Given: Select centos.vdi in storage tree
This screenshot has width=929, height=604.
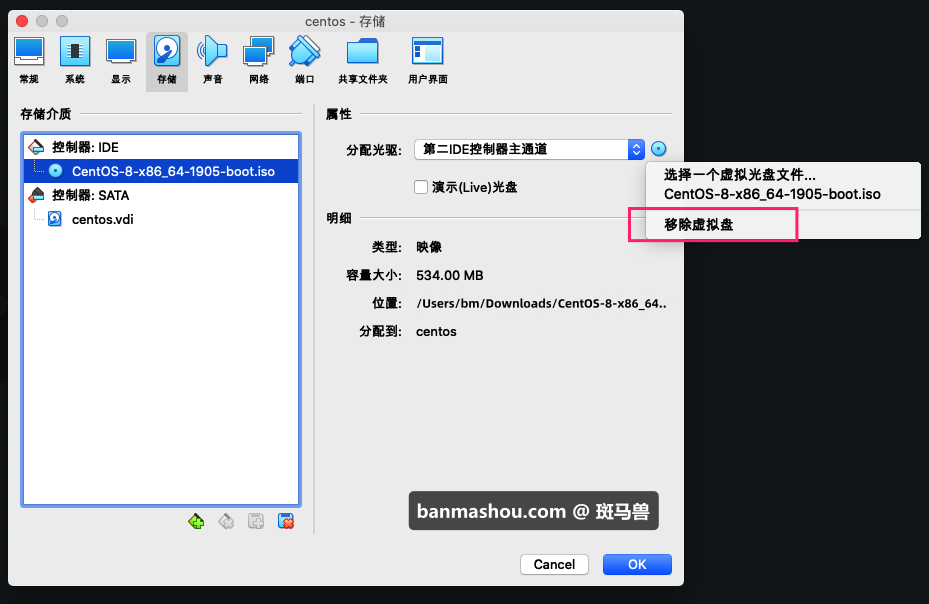Looking at the screenshot, I should pos(161,219).
